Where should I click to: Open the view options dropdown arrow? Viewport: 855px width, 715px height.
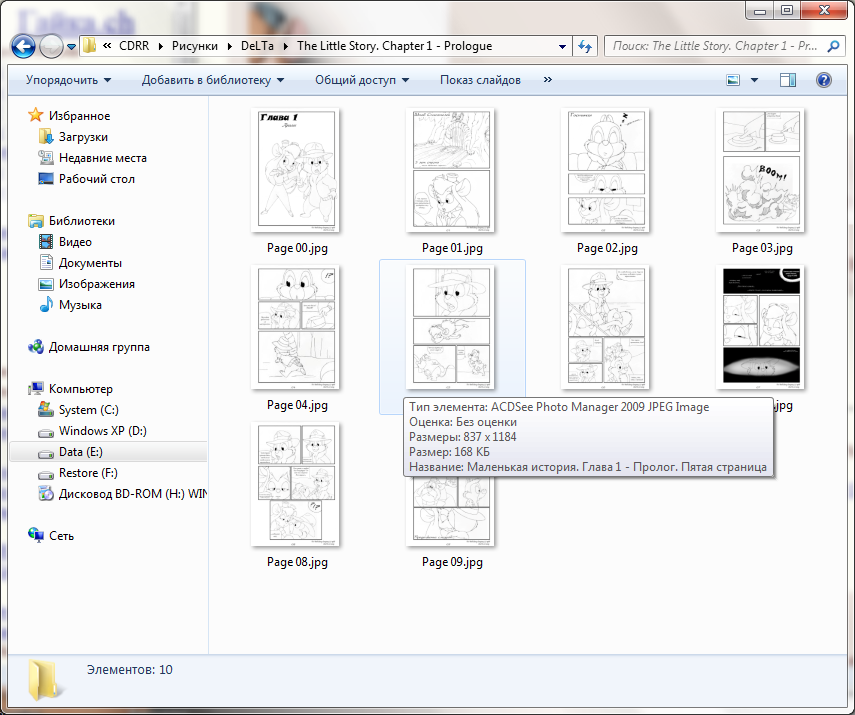[x=755, y=80]
